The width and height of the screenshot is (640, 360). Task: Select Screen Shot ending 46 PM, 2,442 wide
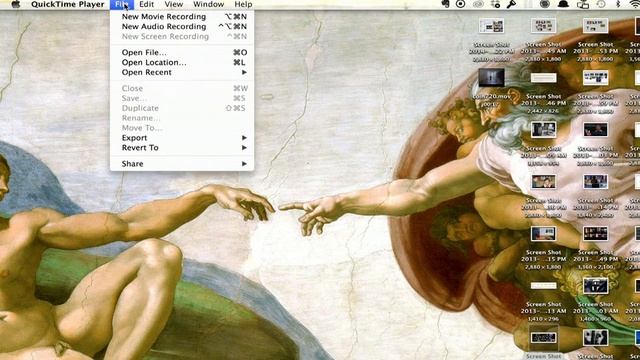543,78
